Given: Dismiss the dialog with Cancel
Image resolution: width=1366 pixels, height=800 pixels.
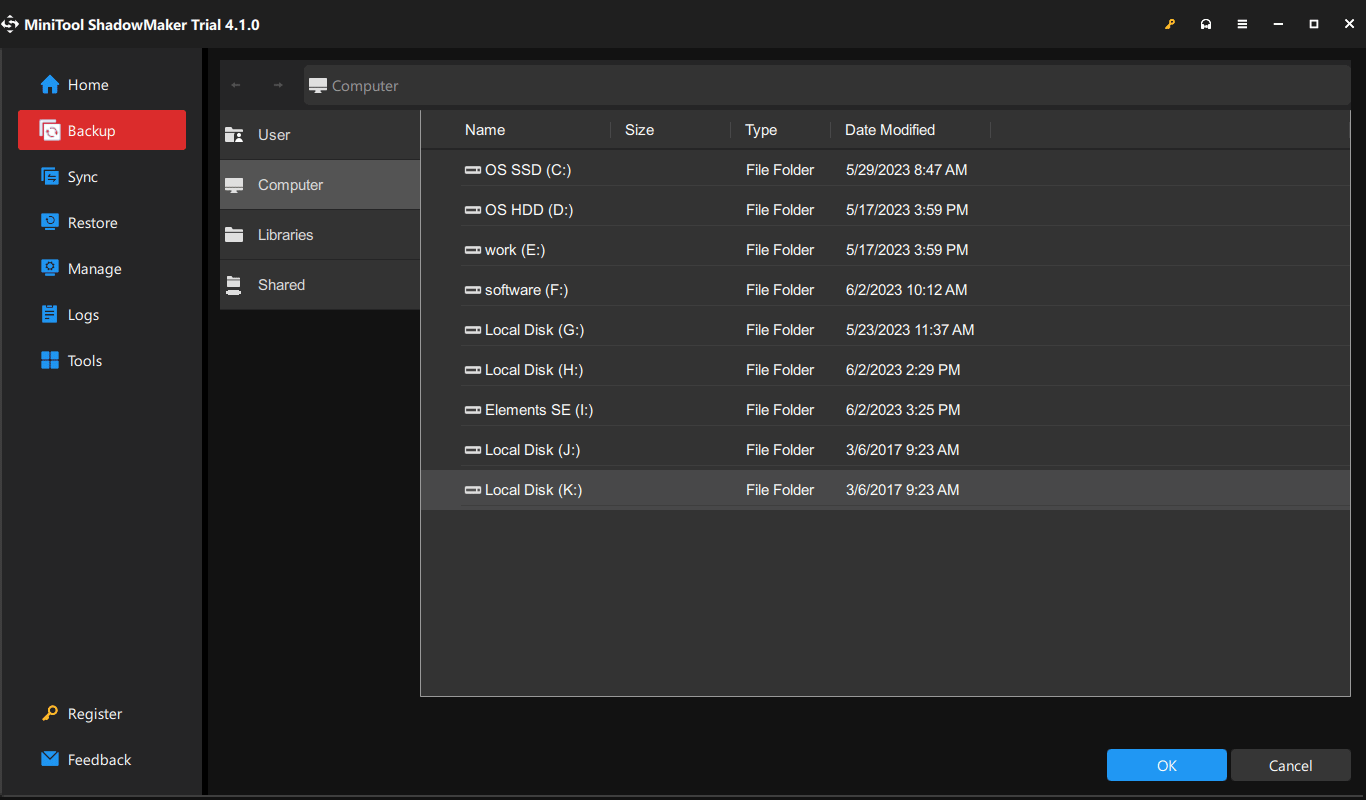Looking at the screenshot, I should 1290,765.
